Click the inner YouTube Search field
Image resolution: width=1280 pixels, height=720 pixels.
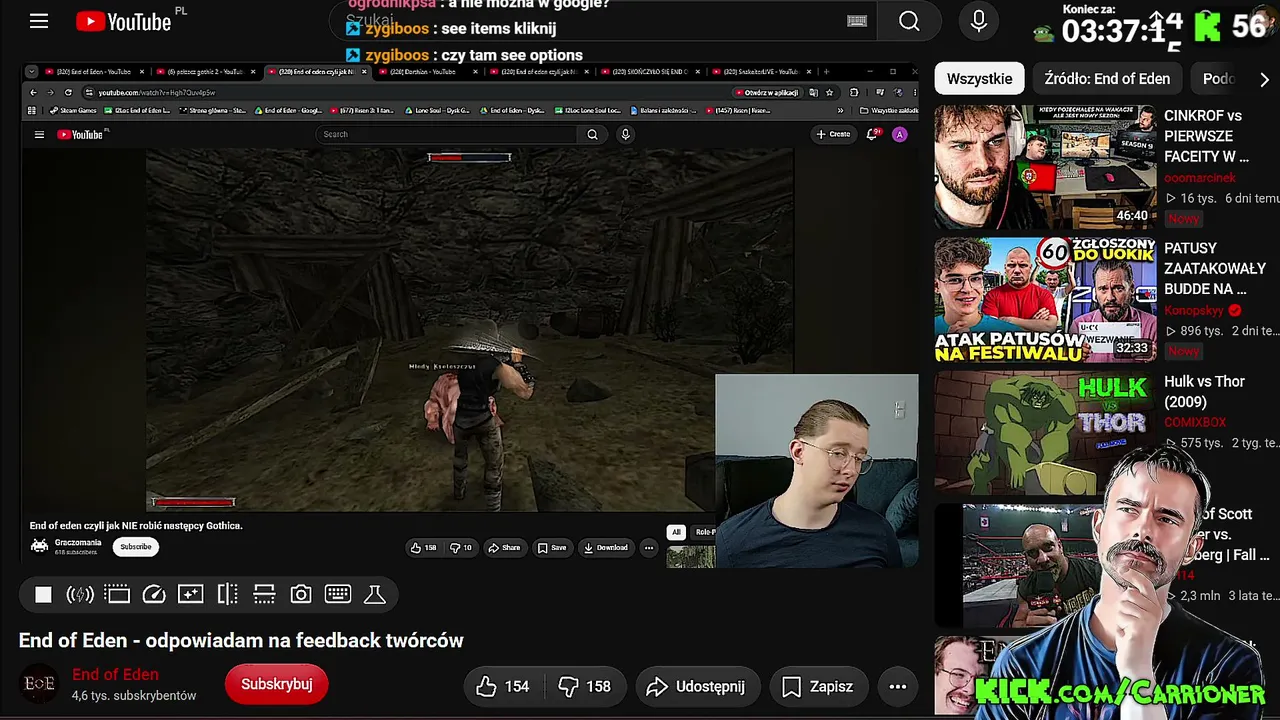pos(446,134)
